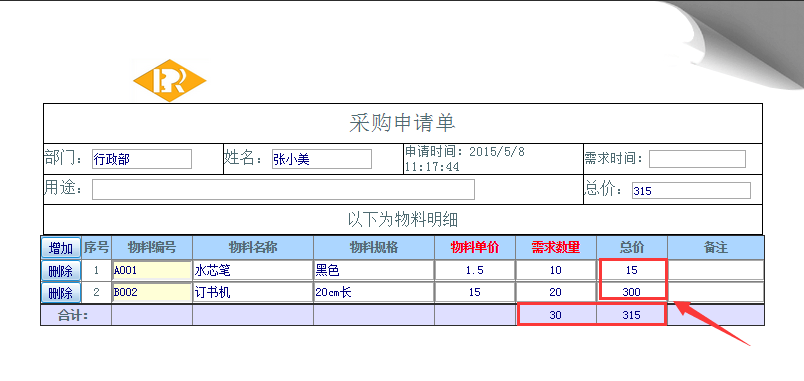Click the 20cm长 specification cell
The width and height of the screenshot is (804, 381).
374,293
